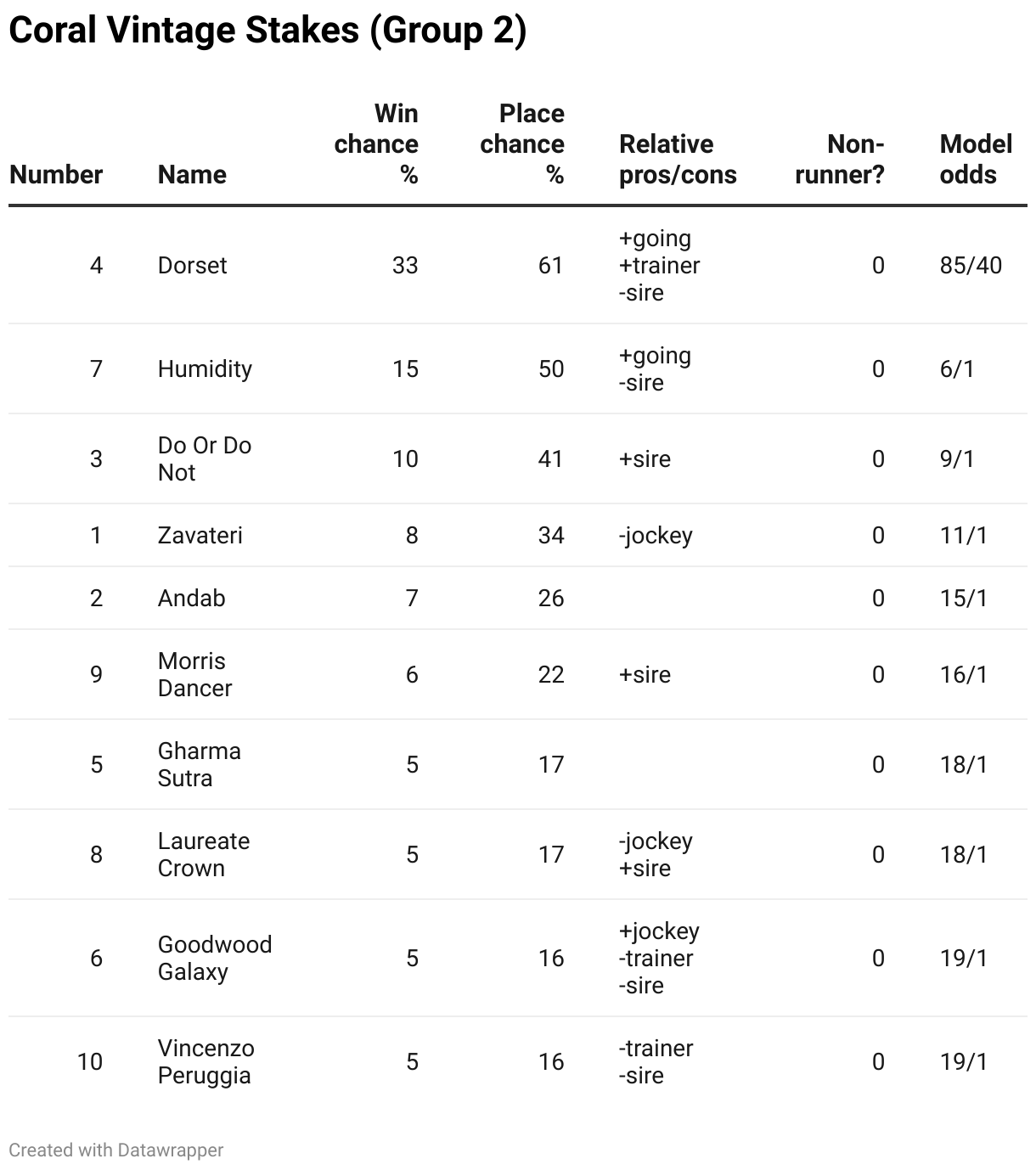Select the Dorset row name

[x=193, y=266]
